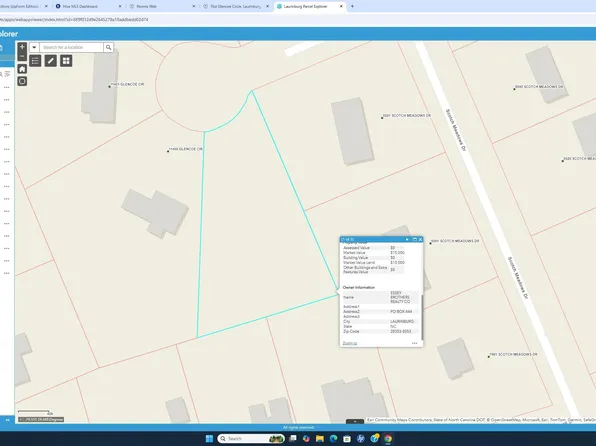596x446 pixels.
Task: Open the legend list widget
Action: tap(35, 61)
